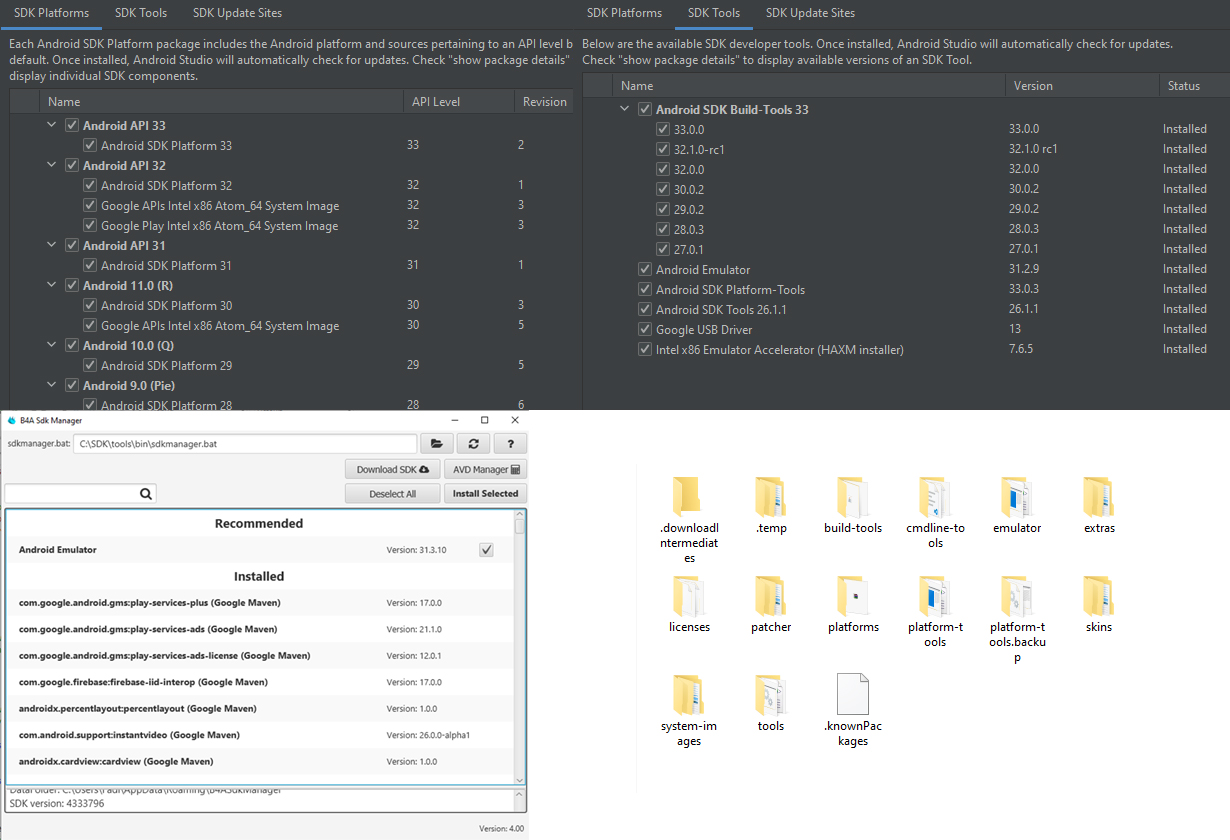Open SDK Update Sites tab above the API Level list
This screenshot has width=1230, height=840.
[x=238, y=13]
